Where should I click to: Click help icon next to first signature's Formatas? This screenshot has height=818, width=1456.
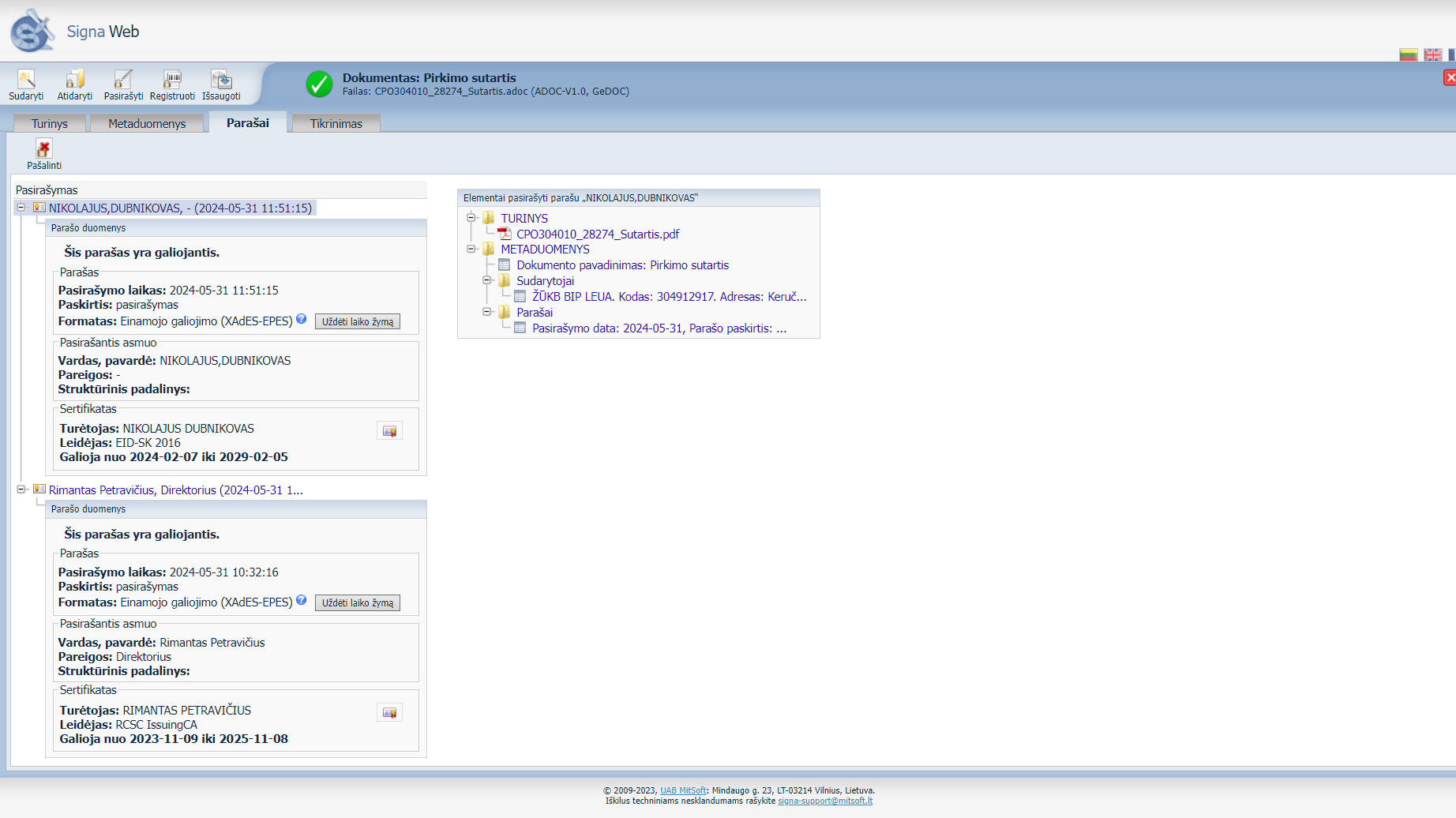click(x=302, y=319)
